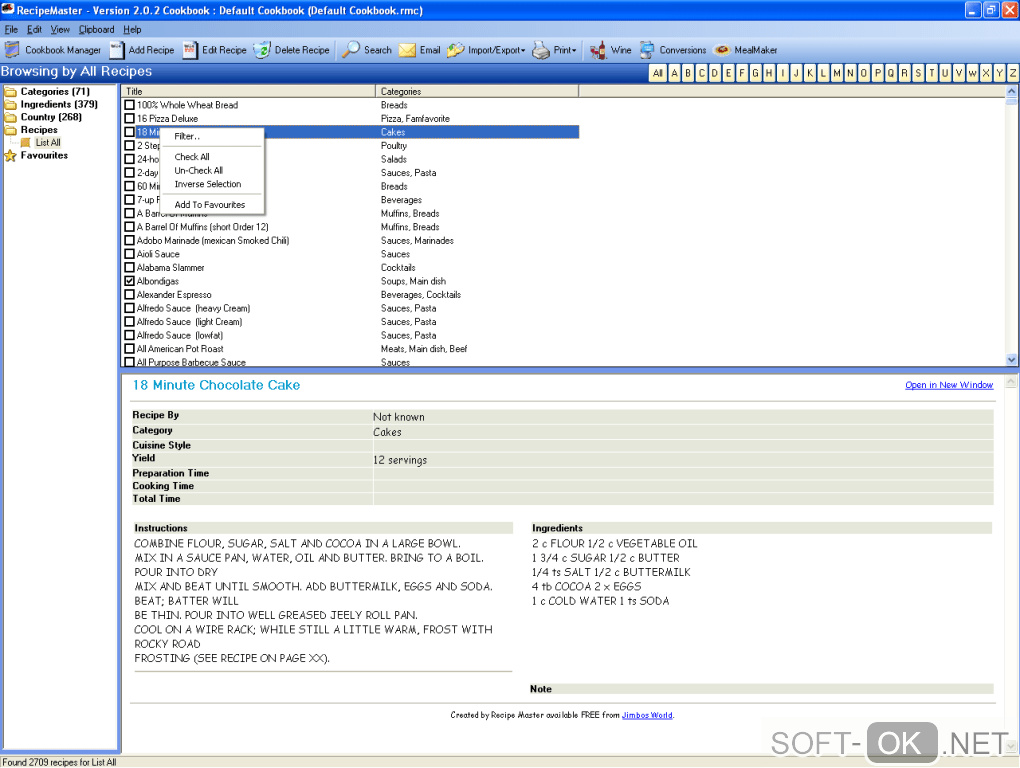Choose Un-Check All in the context menu

point(212,170)
